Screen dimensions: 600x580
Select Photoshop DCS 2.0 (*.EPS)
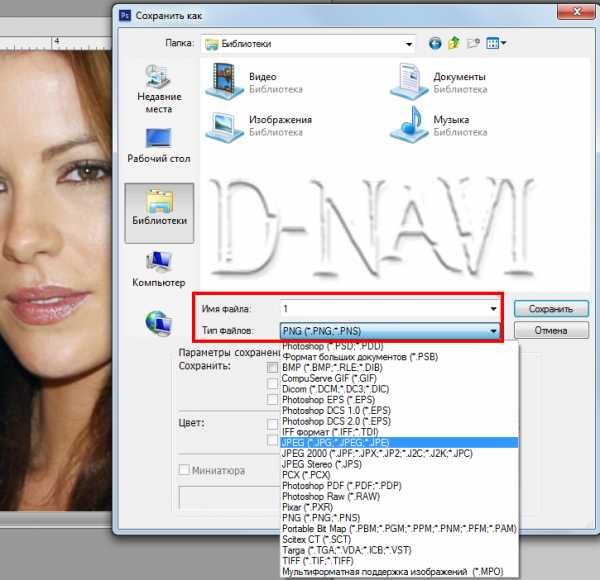click(x=399, y=421)
